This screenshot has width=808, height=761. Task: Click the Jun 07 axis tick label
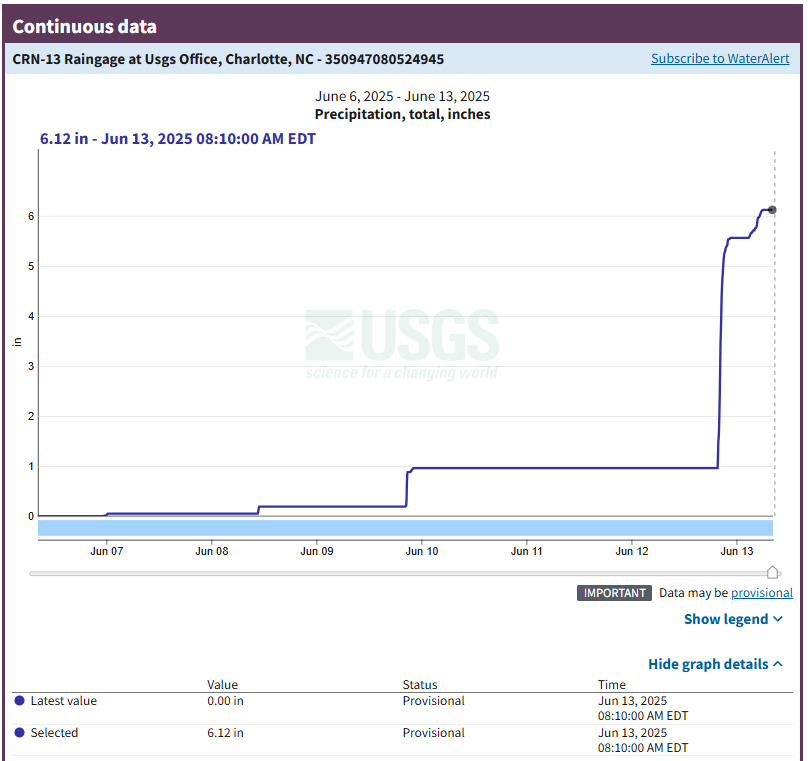(x=107, y=551)
